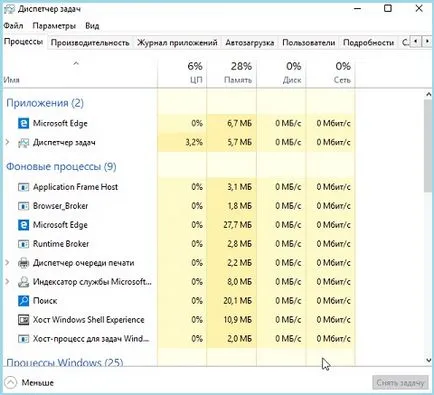Screen dimensions: 434x395
Task: Sort by the Диск column header
Action: pyautogui.click(x=281, y=73)
